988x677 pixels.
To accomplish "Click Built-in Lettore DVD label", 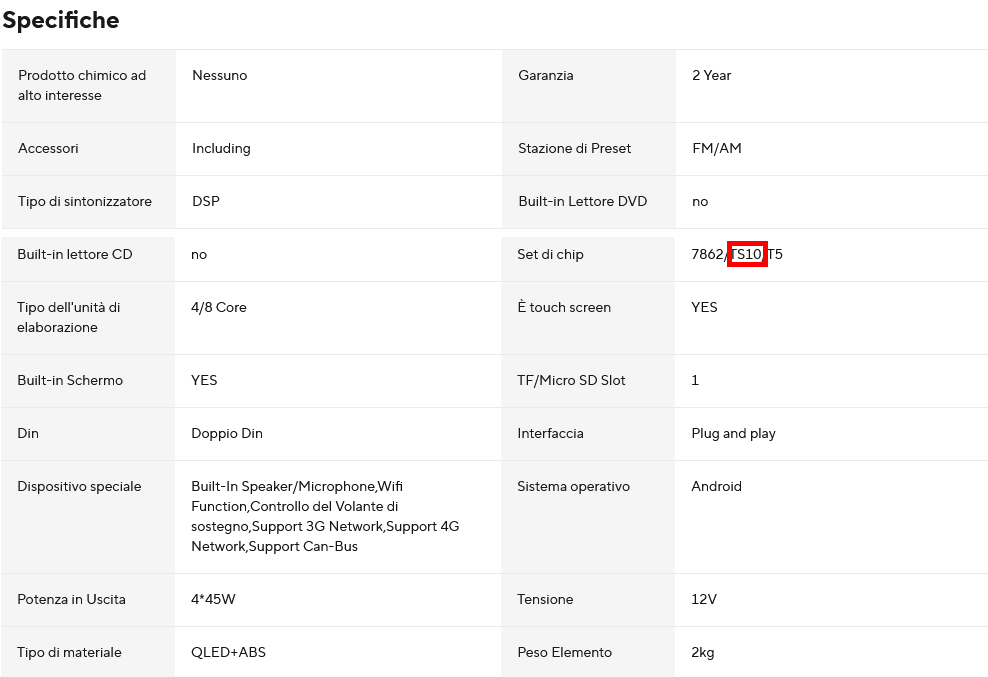I will point(583,201).
